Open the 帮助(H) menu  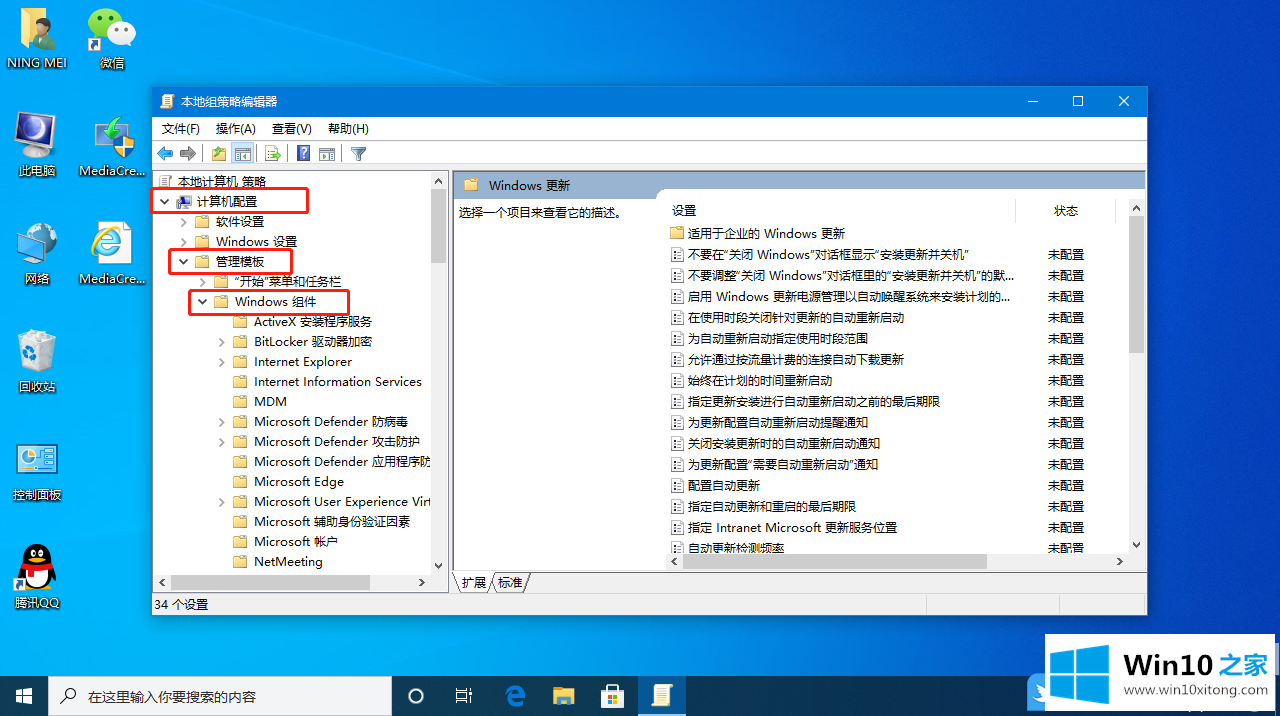pos(348,129)
